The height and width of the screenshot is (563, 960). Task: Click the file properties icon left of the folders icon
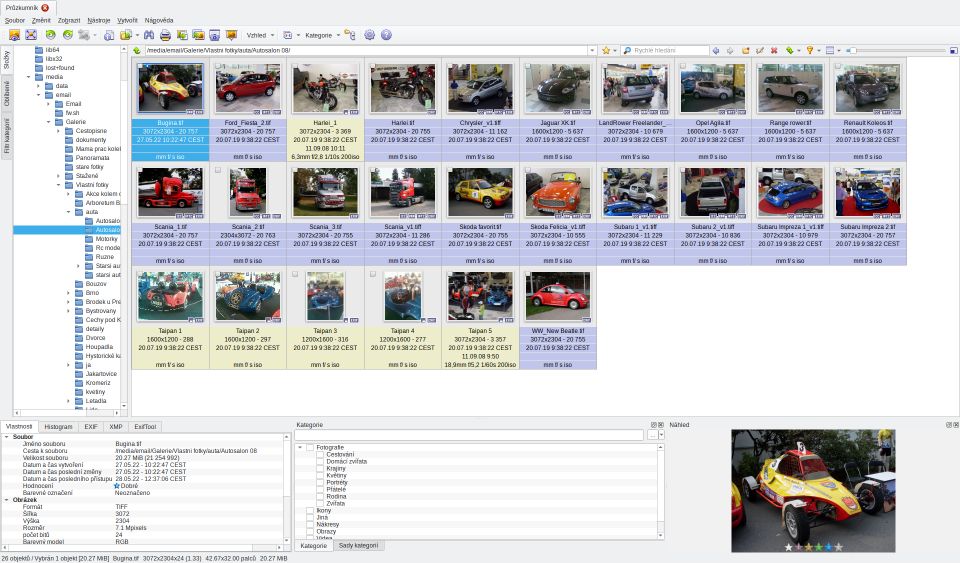point(108,35)
